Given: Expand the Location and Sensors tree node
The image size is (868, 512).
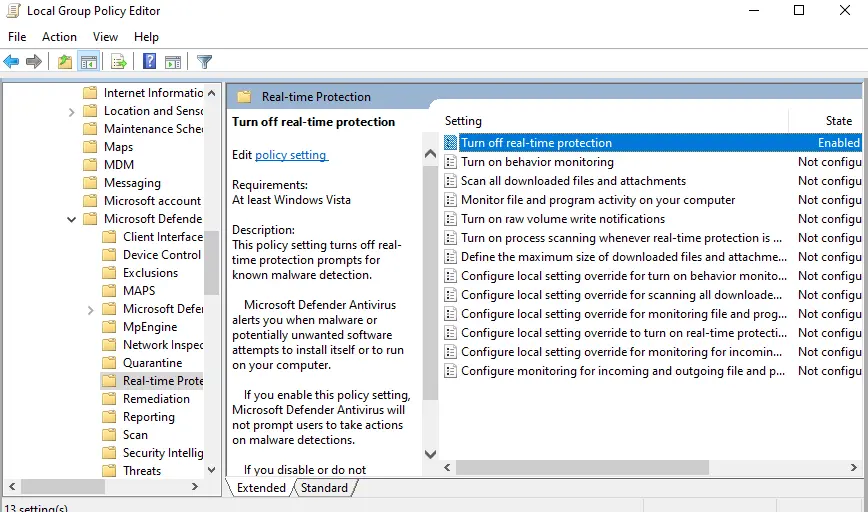Looking at the screenshot, I should coord(72,111).
